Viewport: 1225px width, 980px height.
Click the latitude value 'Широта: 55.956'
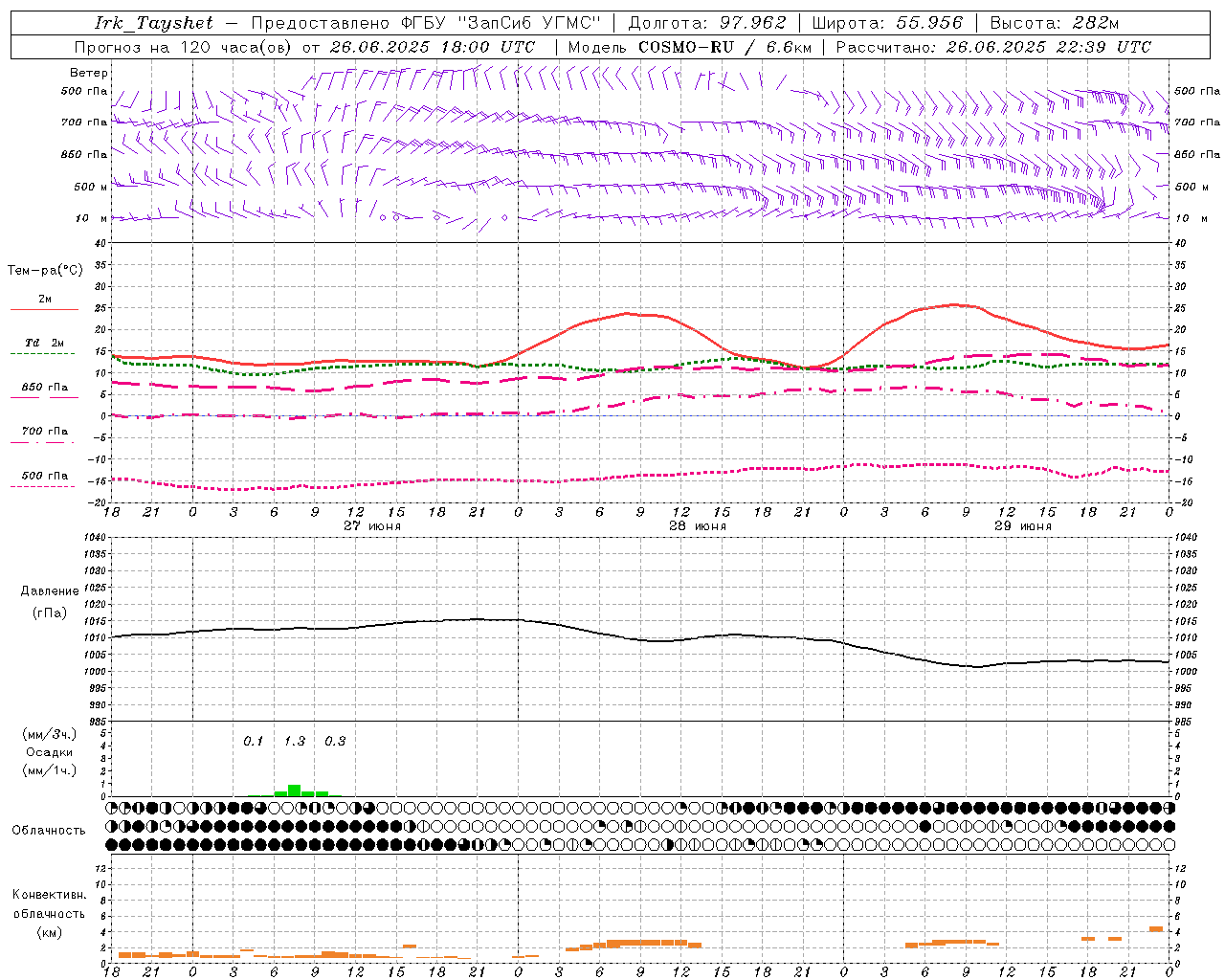[887, 23]
